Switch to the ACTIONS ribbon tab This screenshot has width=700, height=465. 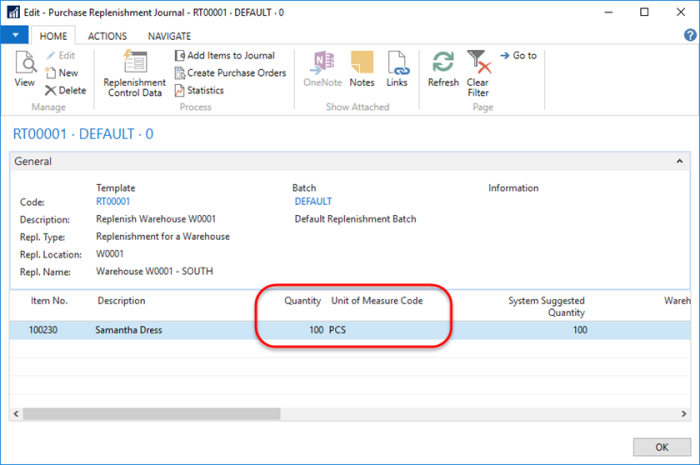(107, 36)
